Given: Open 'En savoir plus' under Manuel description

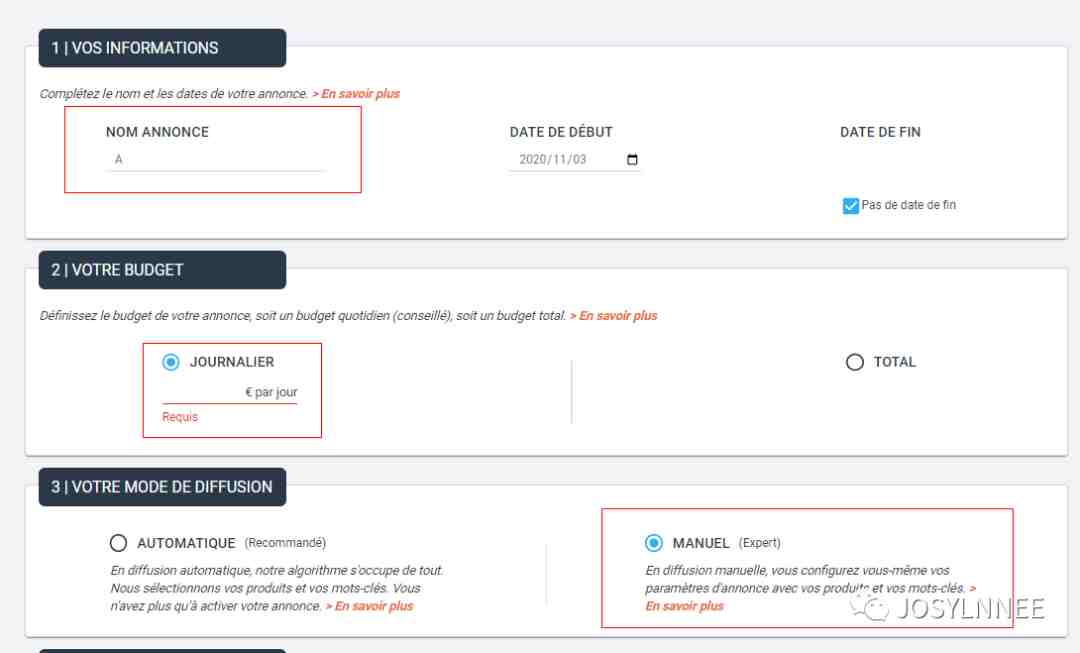Looking at the screenshot, I should [x=685, y=606].
